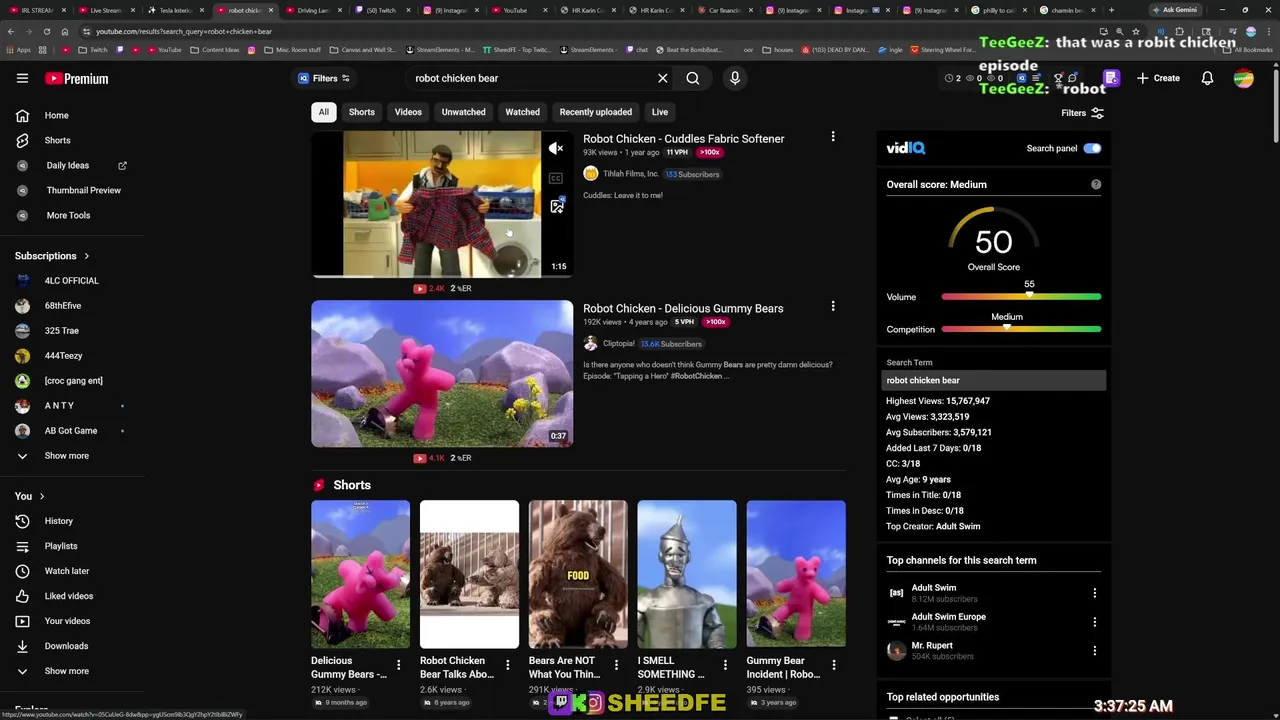Go to YouTube Premium home logo

pos(77,78)
